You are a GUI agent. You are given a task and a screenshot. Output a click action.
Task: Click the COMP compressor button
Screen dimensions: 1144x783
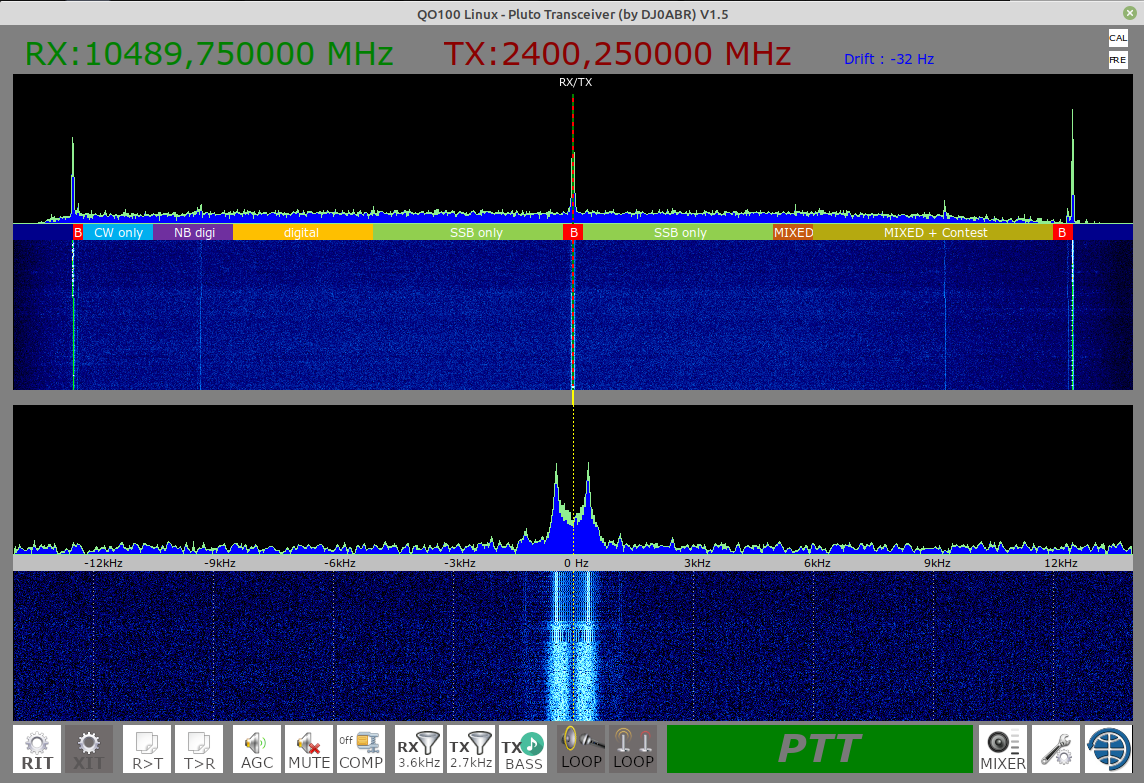click(361, 750)
